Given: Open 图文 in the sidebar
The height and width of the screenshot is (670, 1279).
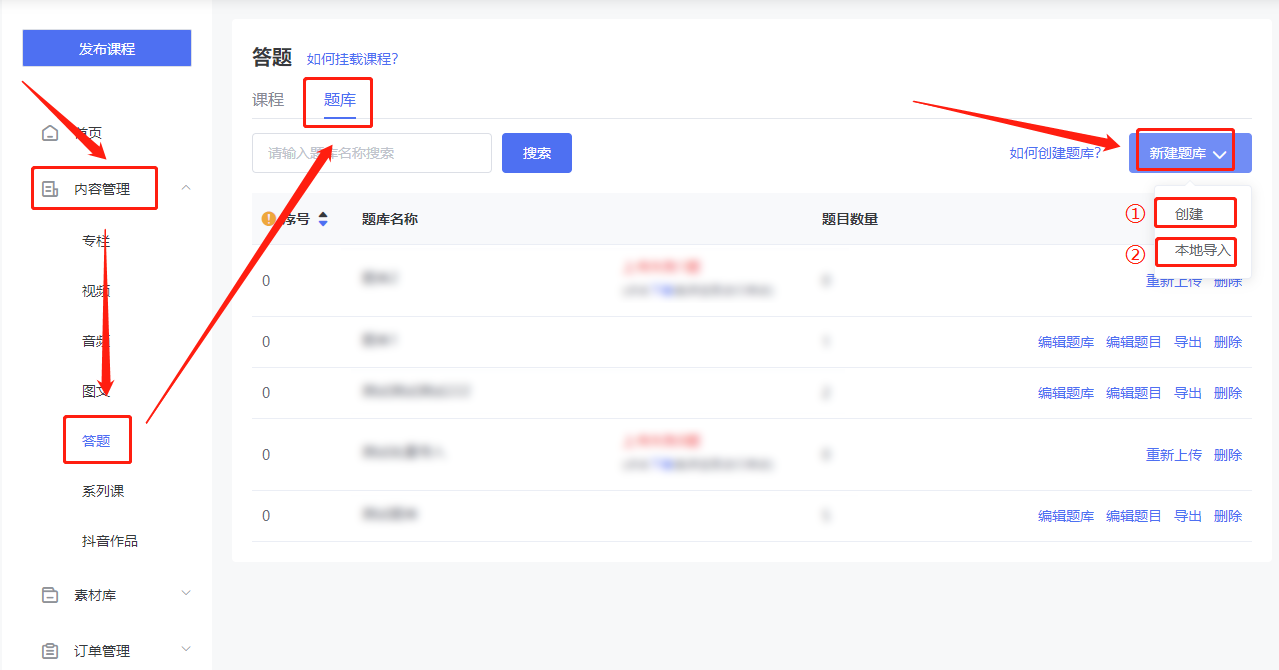Looking at the screenshot, I should [x=96, y=391].
